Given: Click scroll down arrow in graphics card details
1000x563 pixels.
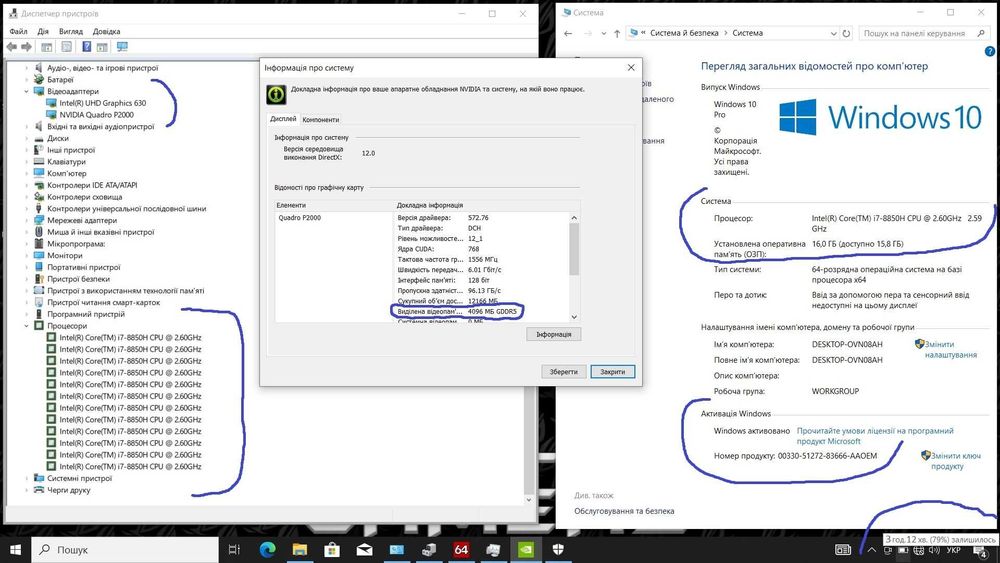Looking at the screenshot, I should [574, 317].
